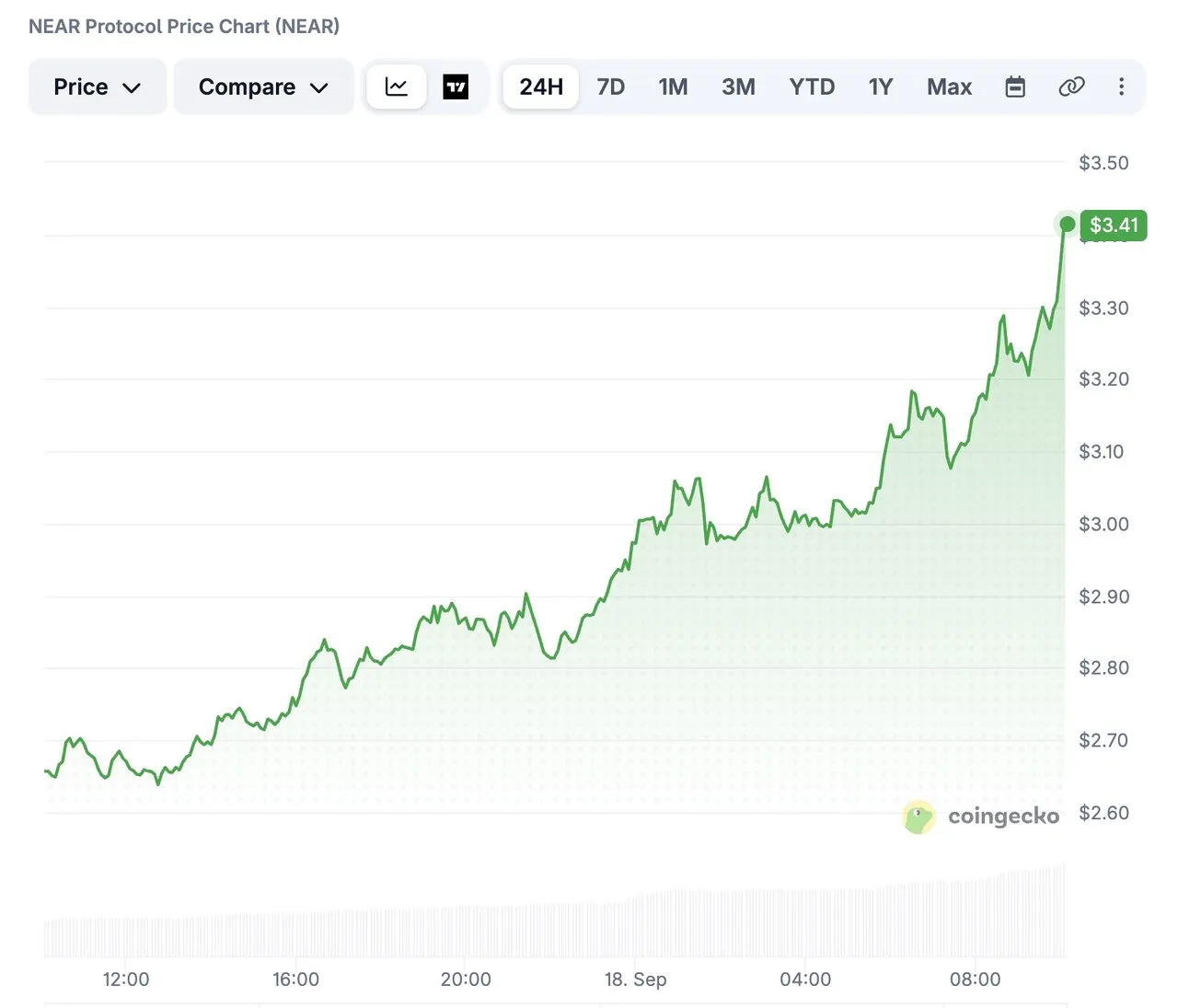Image resolution: width=1178 pixels, height=1008 pixels.
Task: Show the 1Y price history
Action: click(881, 87)
